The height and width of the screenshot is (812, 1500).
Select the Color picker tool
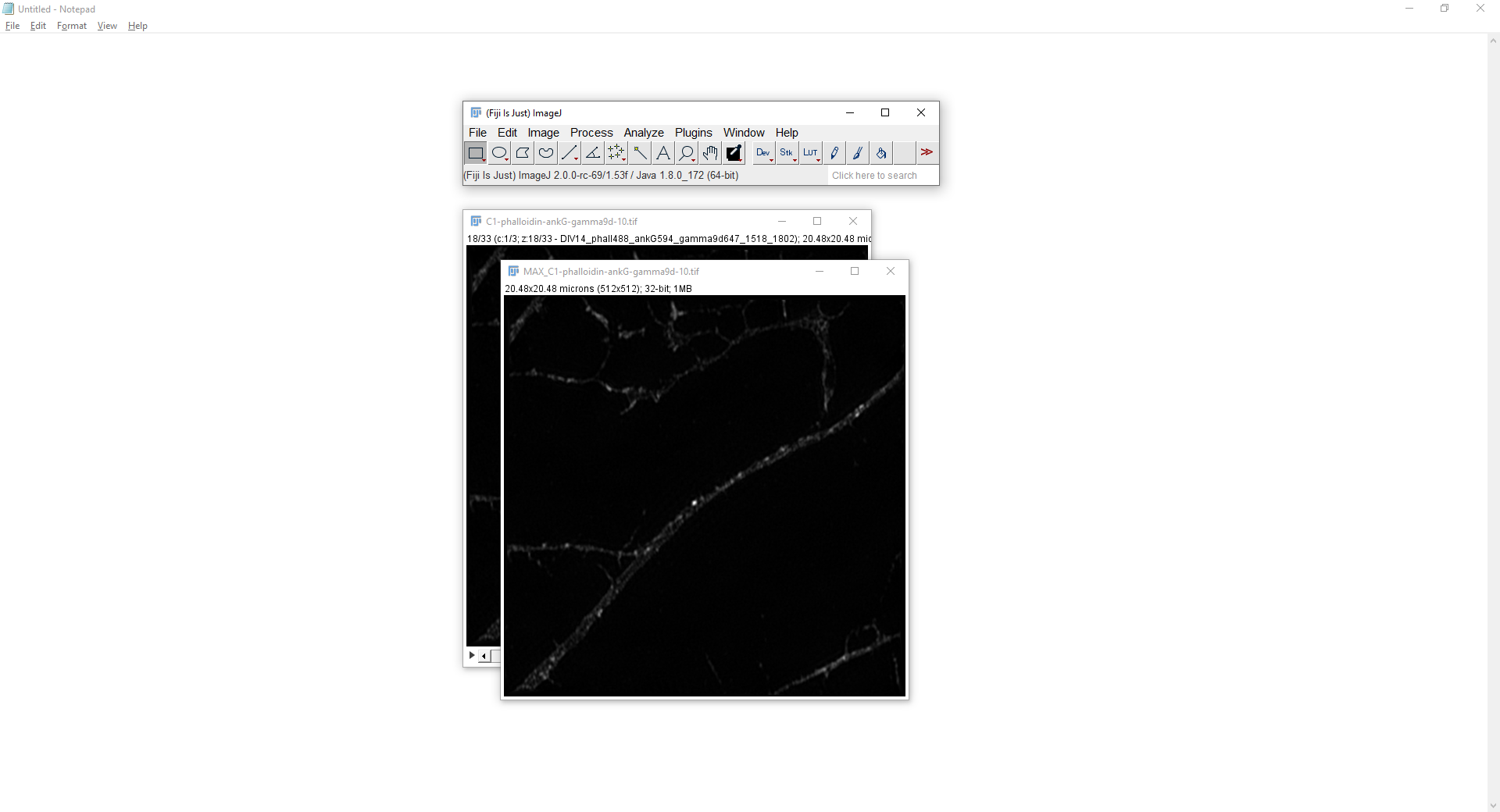click(734, 153)
